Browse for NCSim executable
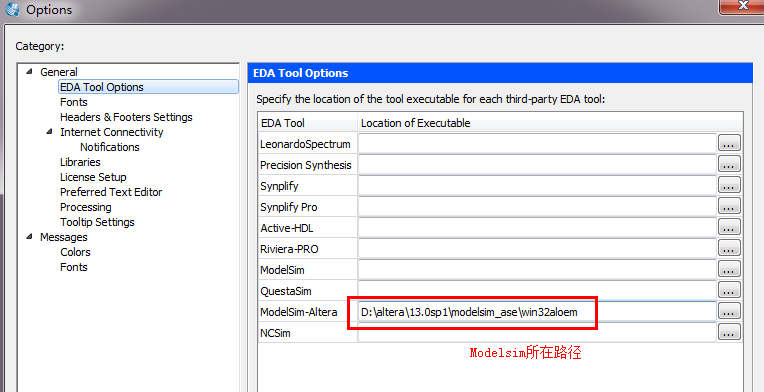Viewport: 764px width, 392px height. pos(729,333)
